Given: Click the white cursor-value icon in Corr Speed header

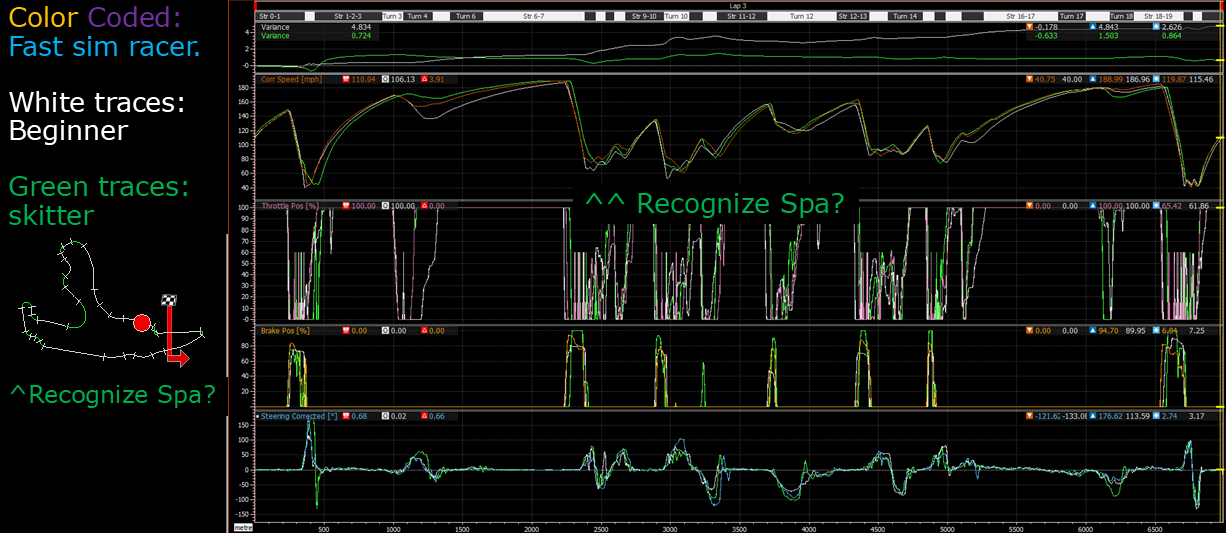Looking at the screenshot, I should tap(385, 78).
